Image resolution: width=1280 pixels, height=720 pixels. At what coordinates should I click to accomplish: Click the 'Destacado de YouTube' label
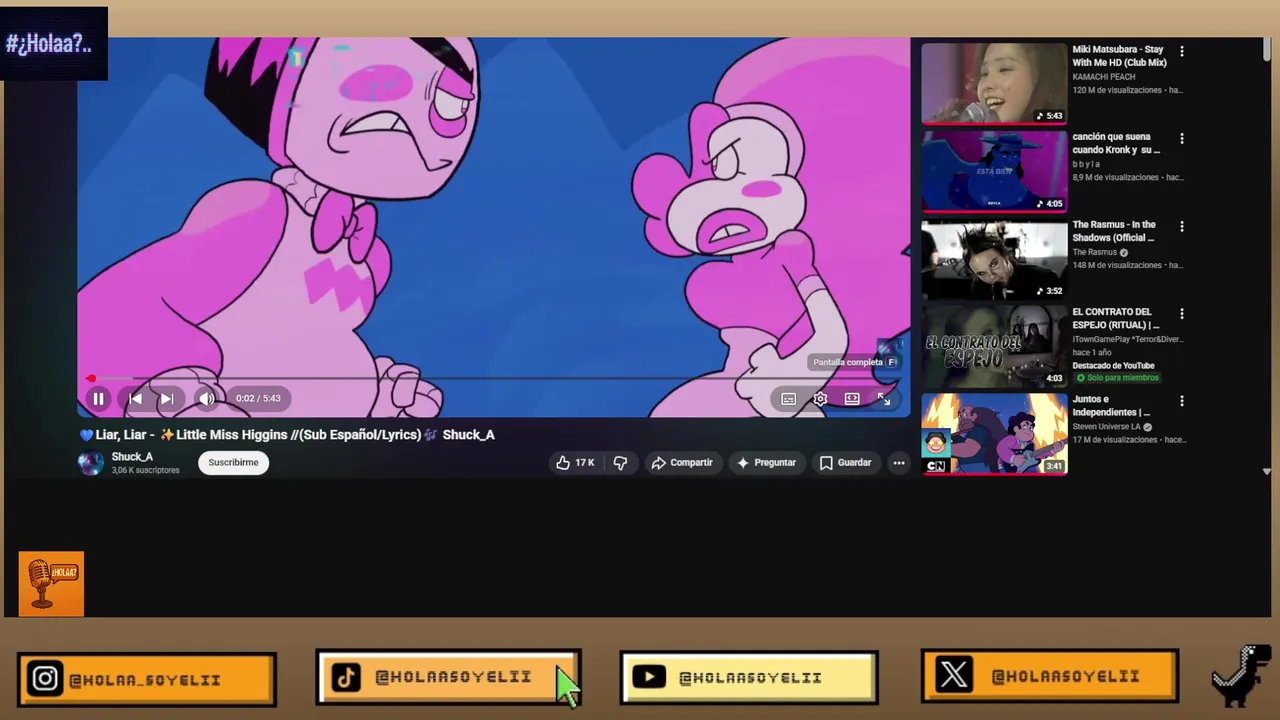[1113, 366]
